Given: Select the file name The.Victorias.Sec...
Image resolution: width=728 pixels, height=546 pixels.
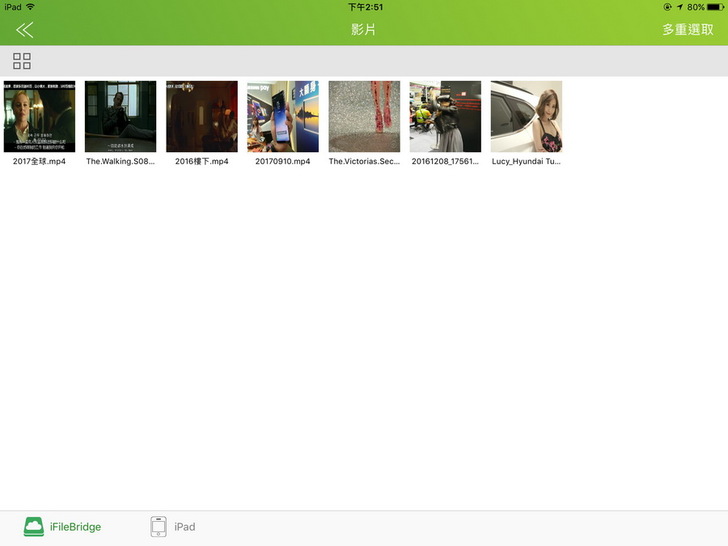Looking at the screenshot, I should [364, 162].
